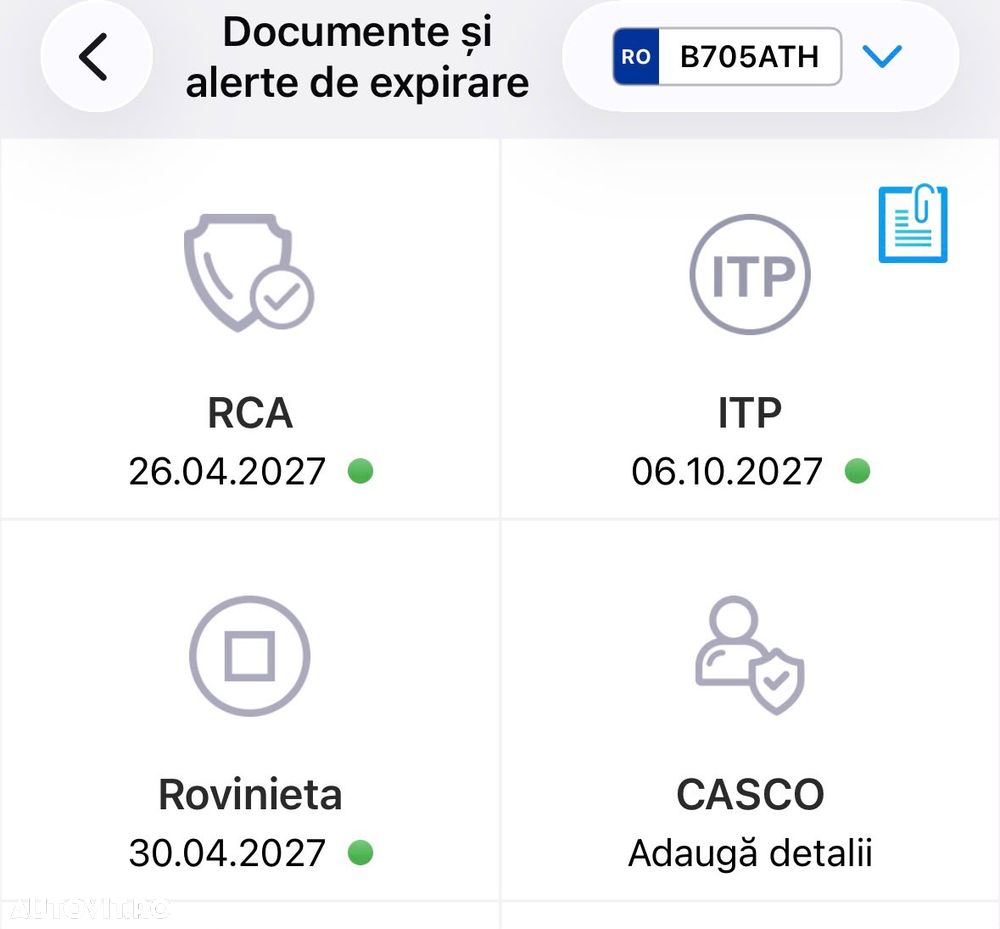The width and height of the screenshot is (1000, 929).
Task: Open the Rovinieta vignette icon
Action: coord(249,656)
